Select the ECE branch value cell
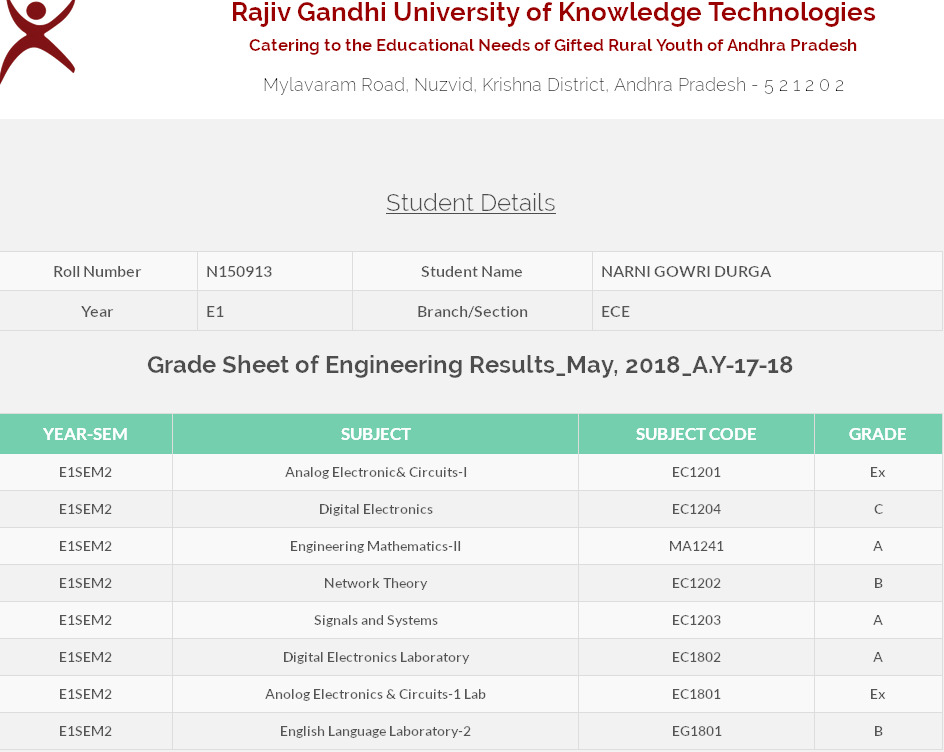Image resolution: width=944 pixels, height=752 pixels. [x=767, y=311]
